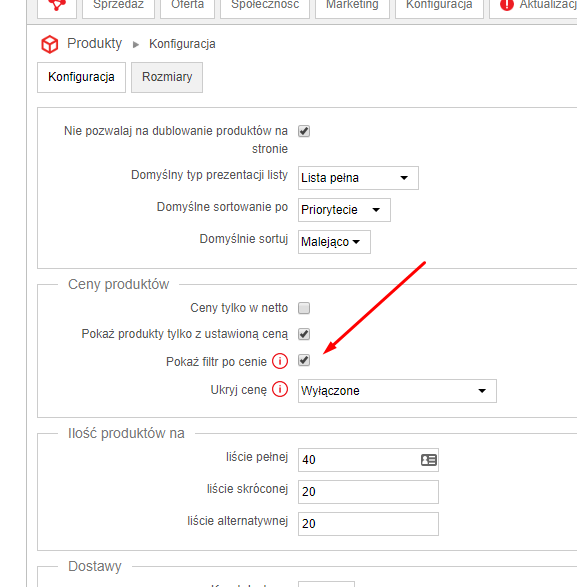The height and width of the screenshot is (587, 577).
Task: Click the Produkty breadcrumb link
Action: tap(94, 43)
